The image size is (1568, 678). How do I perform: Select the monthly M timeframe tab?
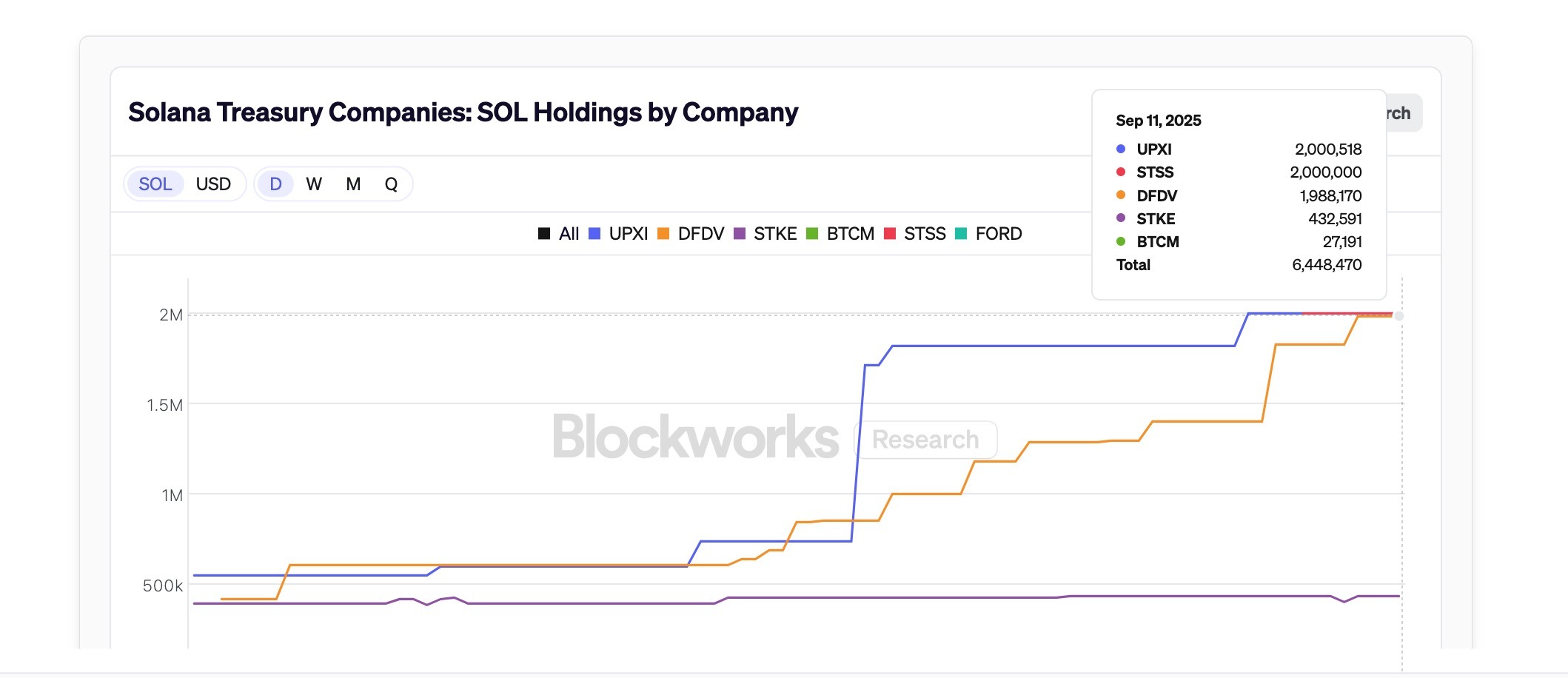tap(353, 184)
